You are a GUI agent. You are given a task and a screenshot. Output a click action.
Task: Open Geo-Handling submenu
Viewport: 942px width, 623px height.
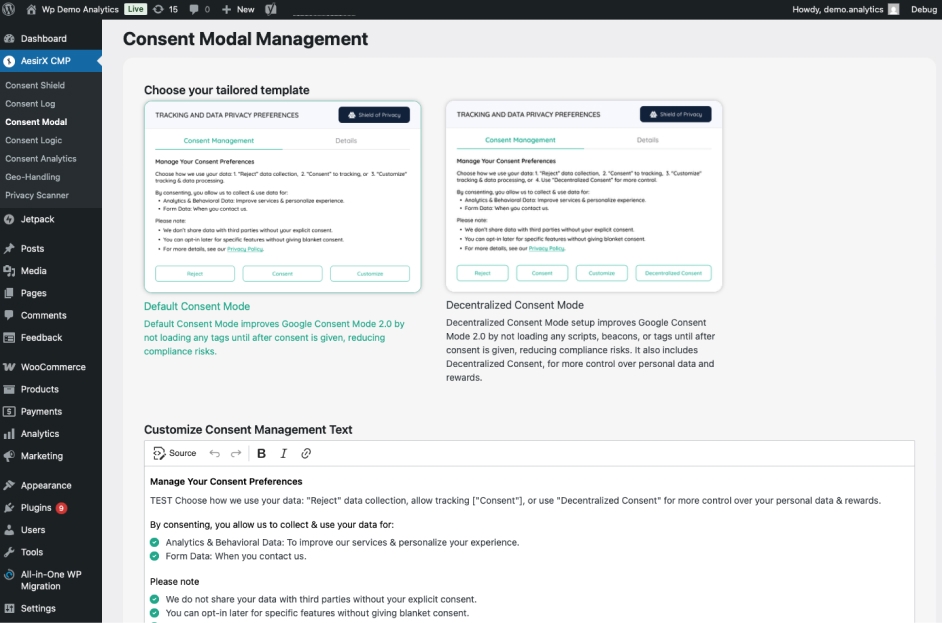[x=32, y=177]
